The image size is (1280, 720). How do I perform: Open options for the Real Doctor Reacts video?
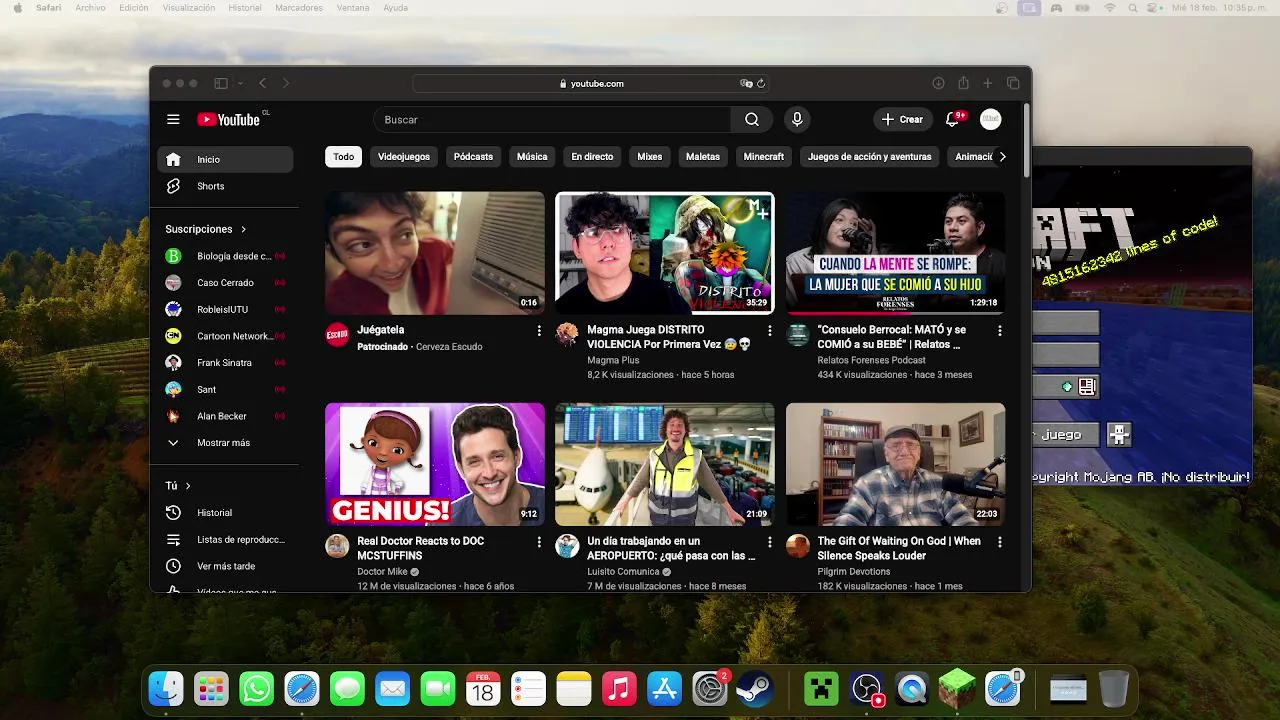point(539,542)
